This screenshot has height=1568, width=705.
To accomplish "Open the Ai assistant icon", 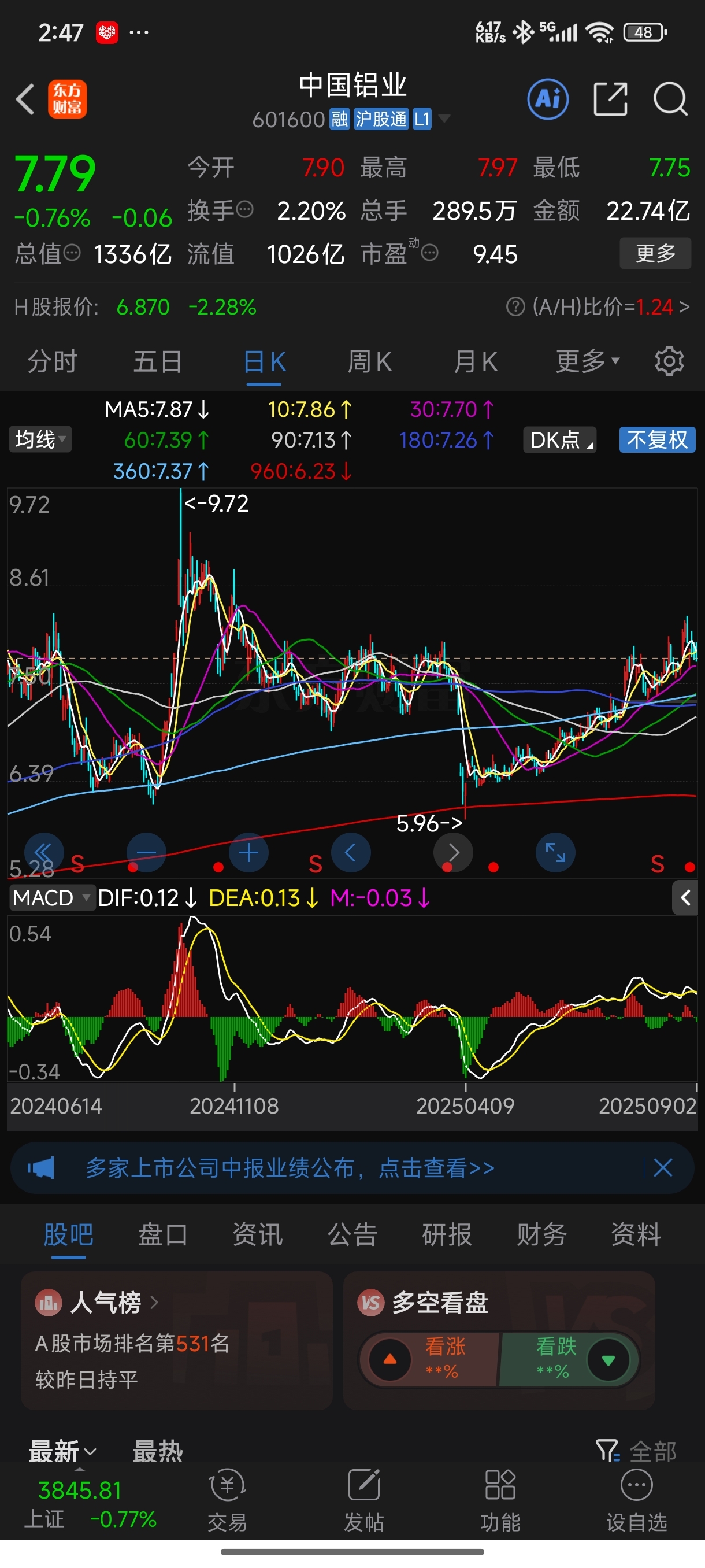I will click(x=548, y=99).
